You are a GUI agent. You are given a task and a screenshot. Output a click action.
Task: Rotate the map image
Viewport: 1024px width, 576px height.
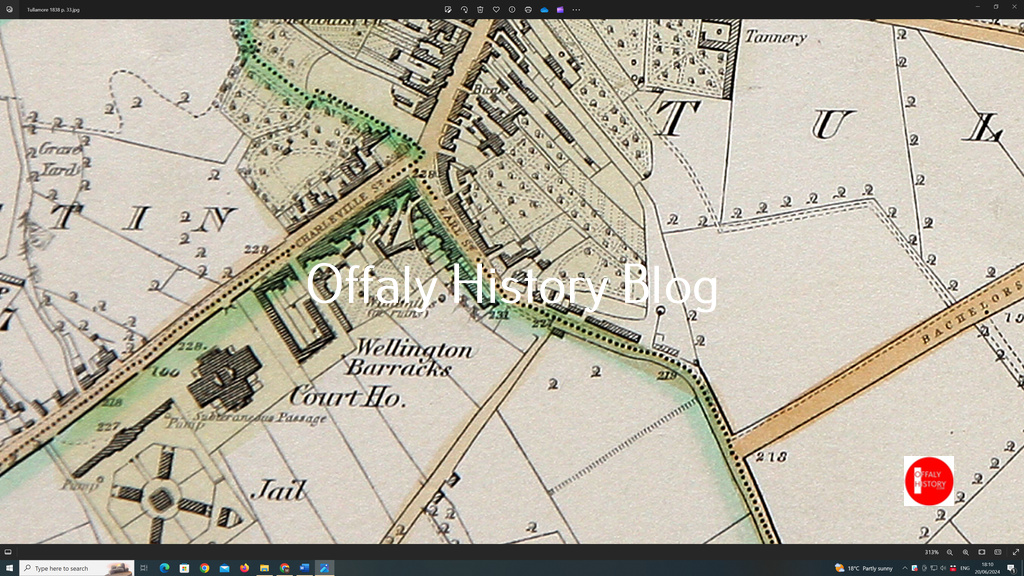464,10
